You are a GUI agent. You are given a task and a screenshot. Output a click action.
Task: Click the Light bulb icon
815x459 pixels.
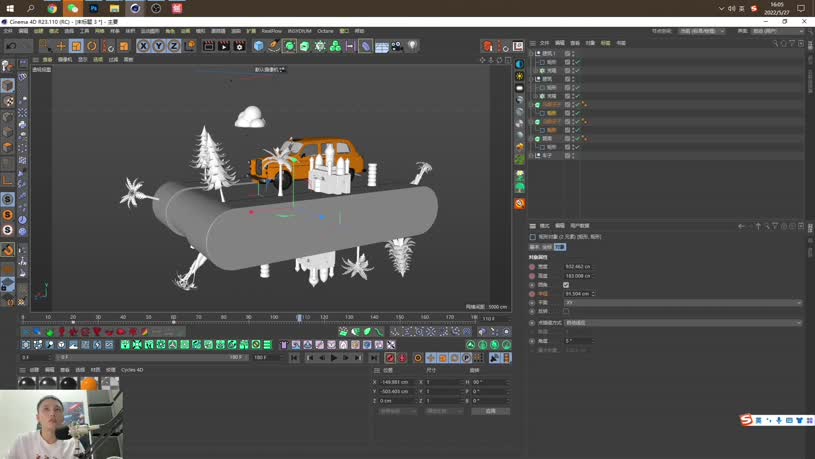(x=412, y=46)
